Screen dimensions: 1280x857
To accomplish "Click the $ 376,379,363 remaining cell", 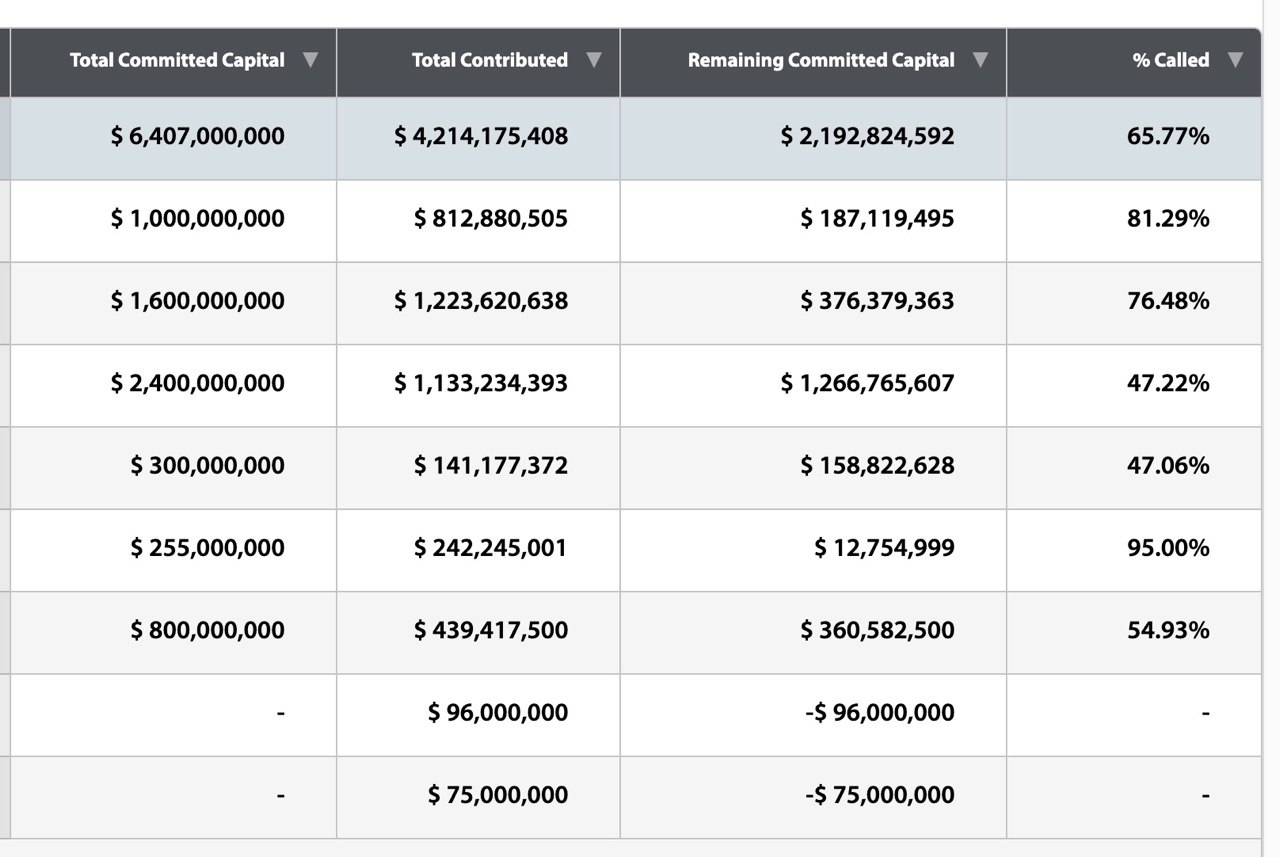I will coord(877,301).
